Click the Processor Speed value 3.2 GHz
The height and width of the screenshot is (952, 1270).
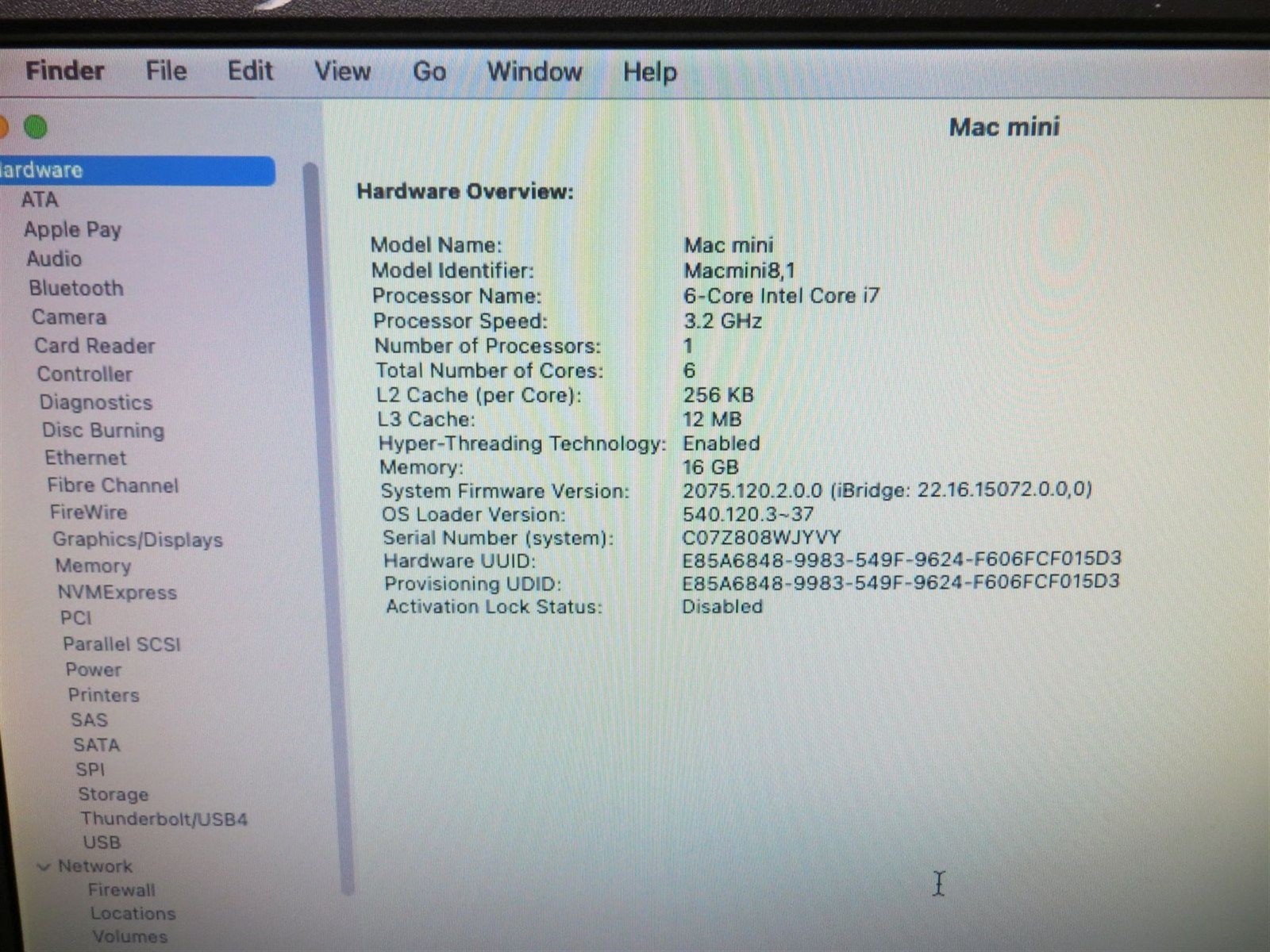coord(722,321)
